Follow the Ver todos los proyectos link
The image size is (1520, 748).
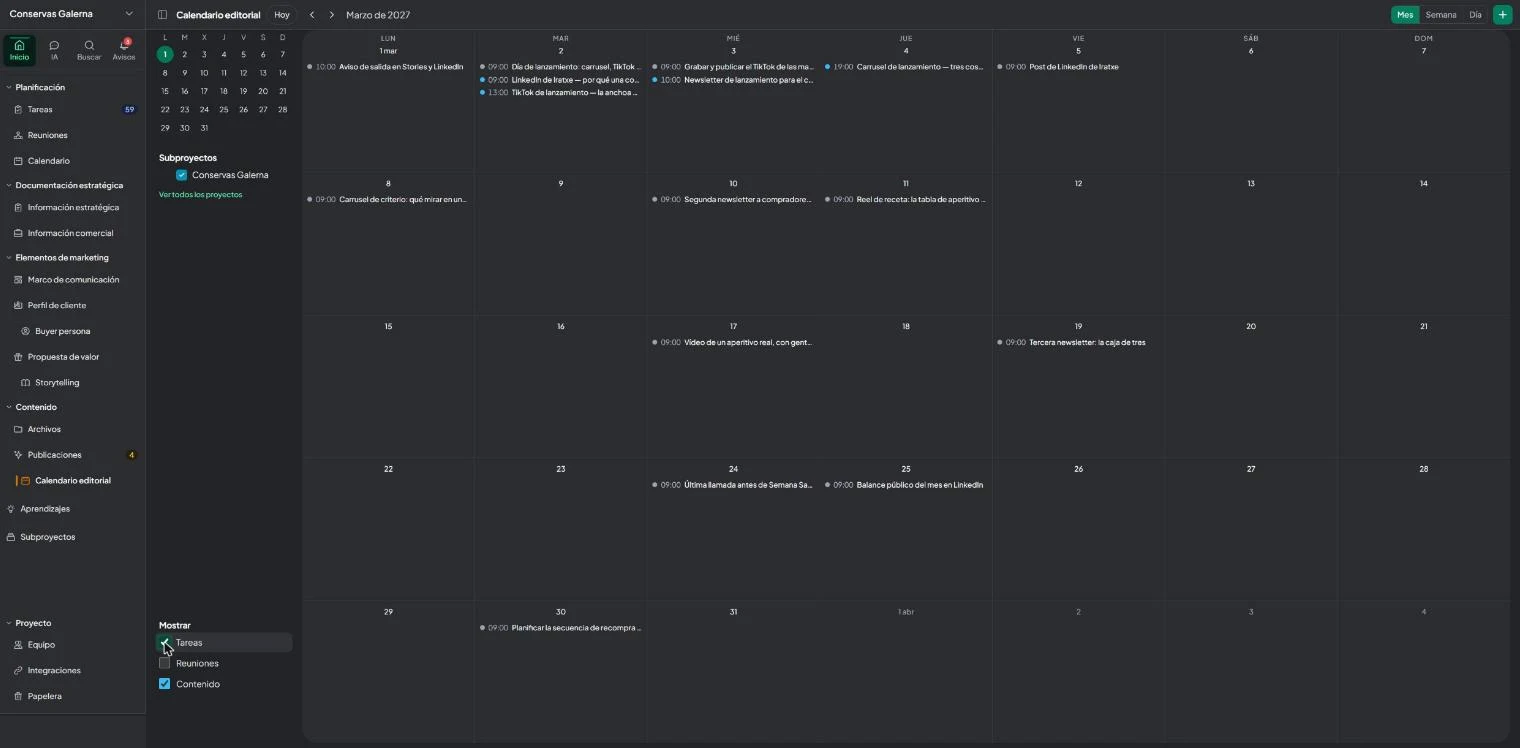click(x=200, y=195)
